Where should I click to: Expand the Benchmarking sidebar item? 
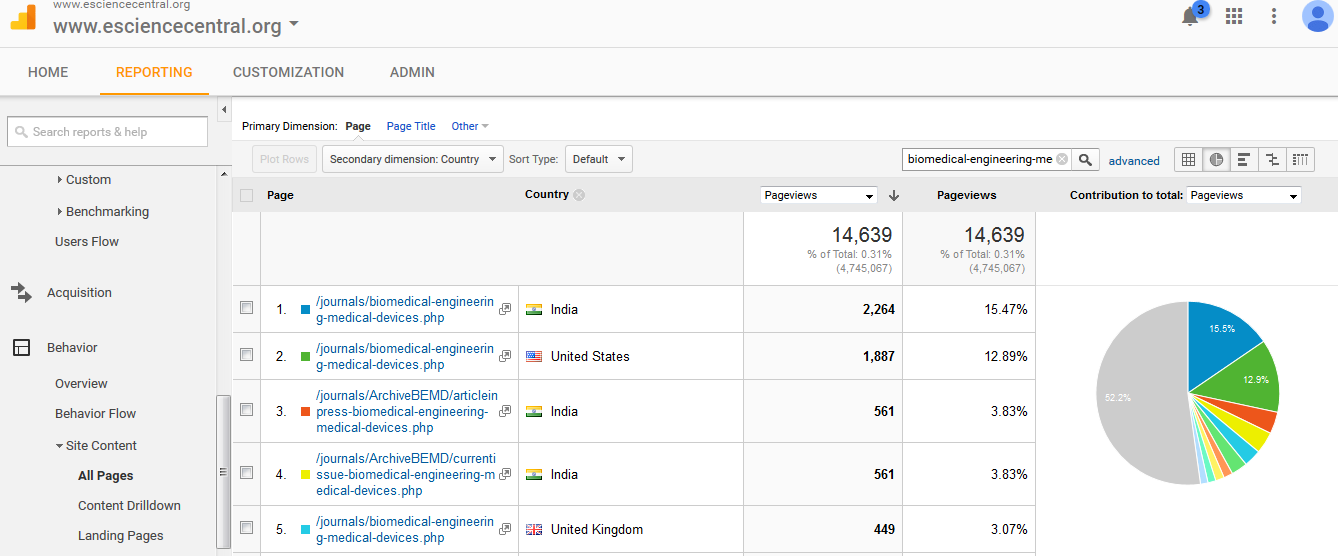103,212
